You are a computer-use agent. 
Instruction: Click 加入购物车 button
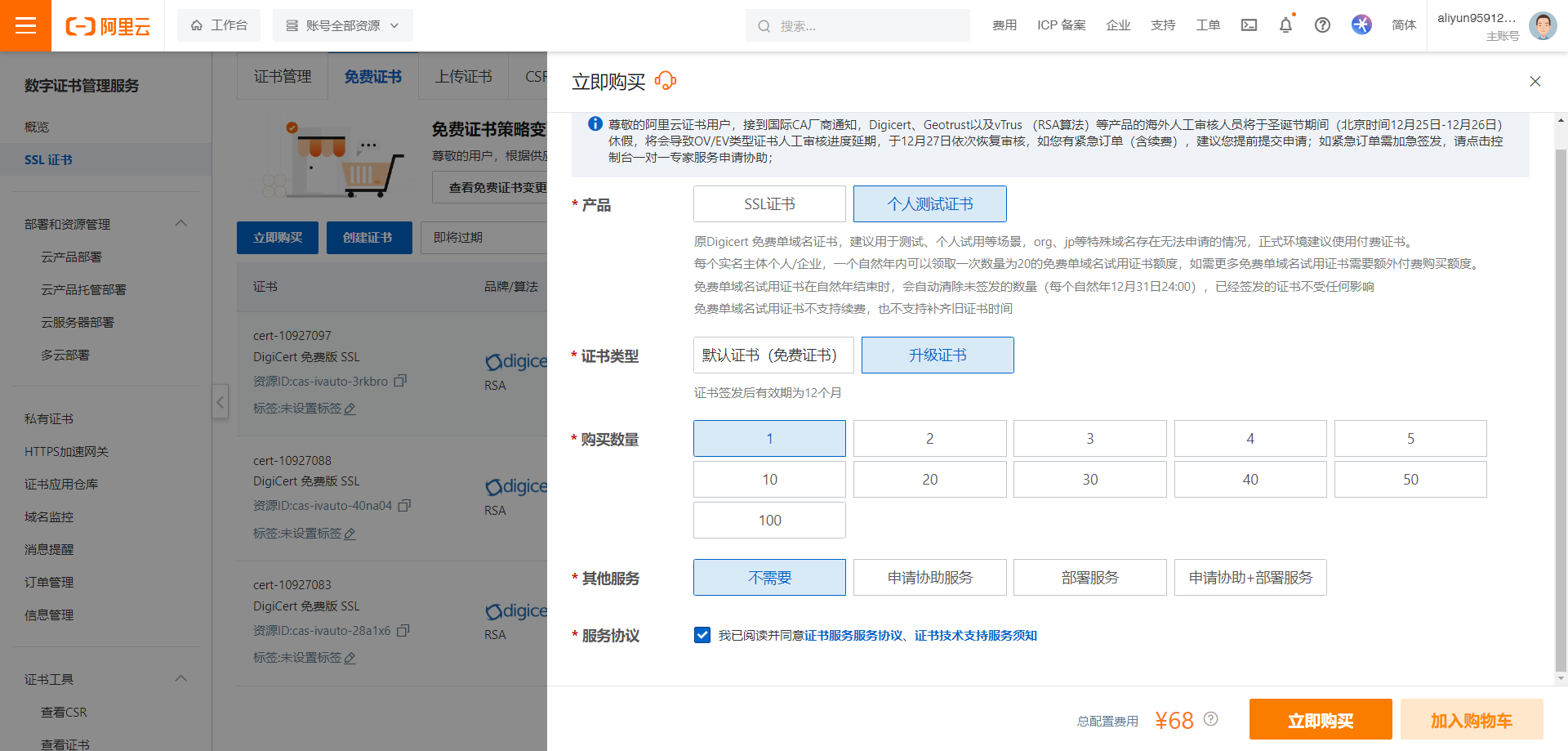[1472, 720]
